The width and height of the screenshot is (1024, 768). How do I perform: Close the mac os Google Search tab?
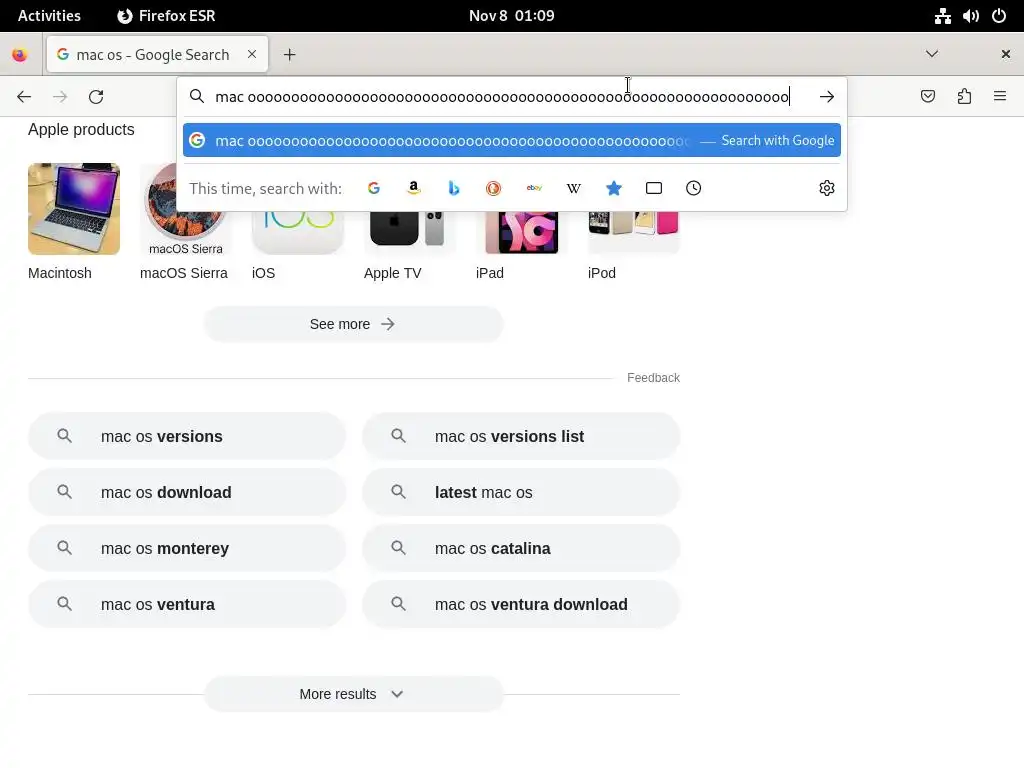pyautogui.click(x=251, y=54)
